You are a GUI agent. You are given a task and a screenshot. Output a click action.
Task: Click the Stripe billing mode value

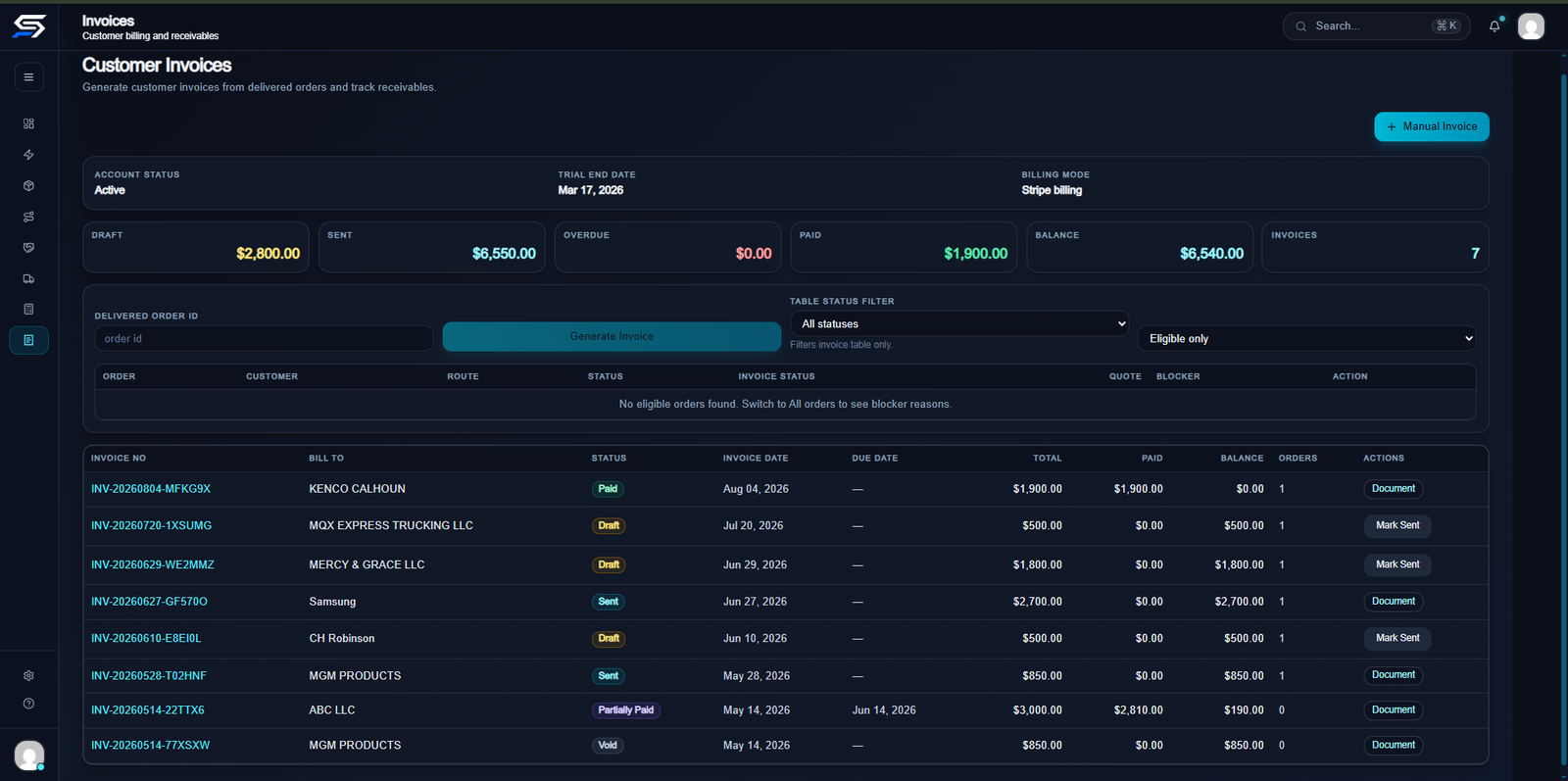coord(1052,190)
